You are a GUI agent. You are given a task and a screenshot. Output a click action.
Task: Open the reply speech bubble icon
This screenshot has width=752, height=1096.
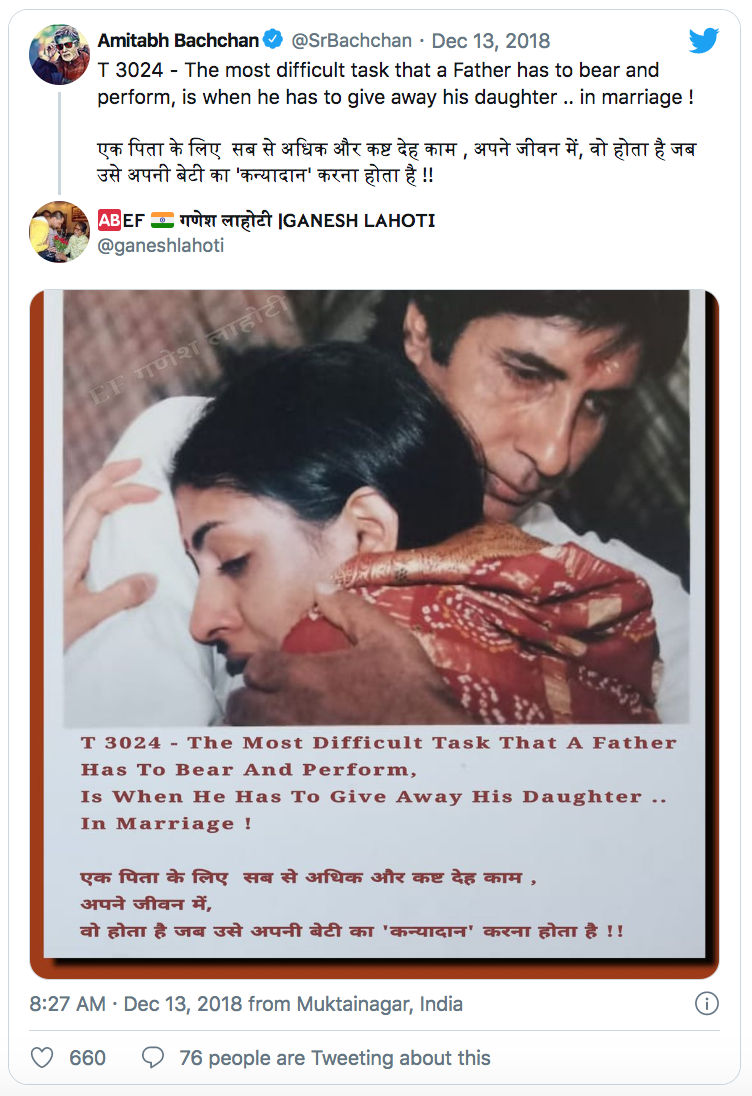click(x=152, y=1058)
